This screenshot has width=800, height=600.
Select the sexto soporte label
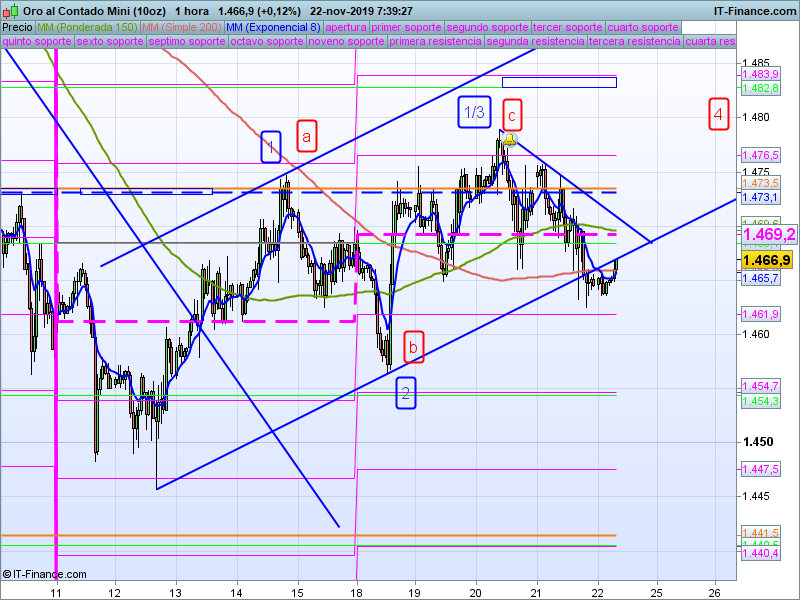pyautogui.click(x=110, y=41)
